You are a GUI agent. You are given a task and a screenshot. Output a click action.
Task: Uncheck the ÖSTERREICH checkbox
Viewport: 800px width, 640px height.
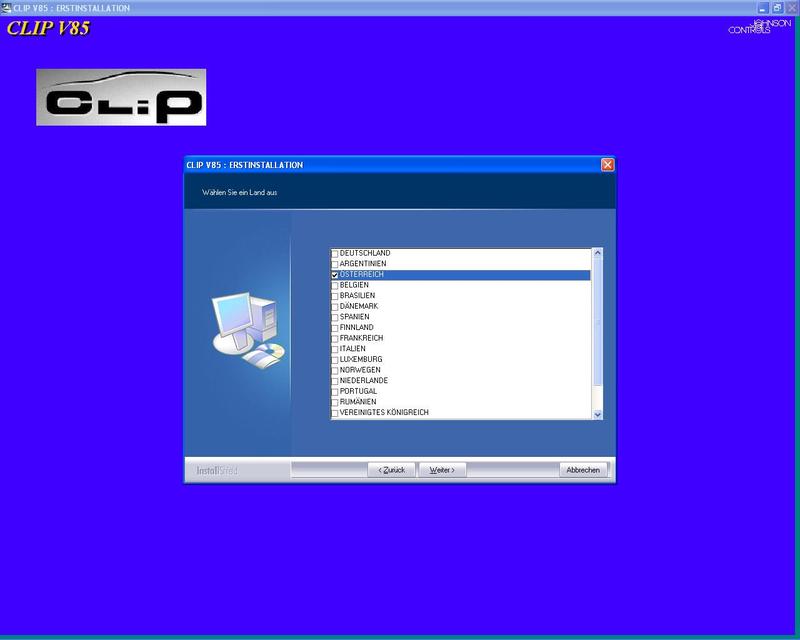[x=335, y=275]
